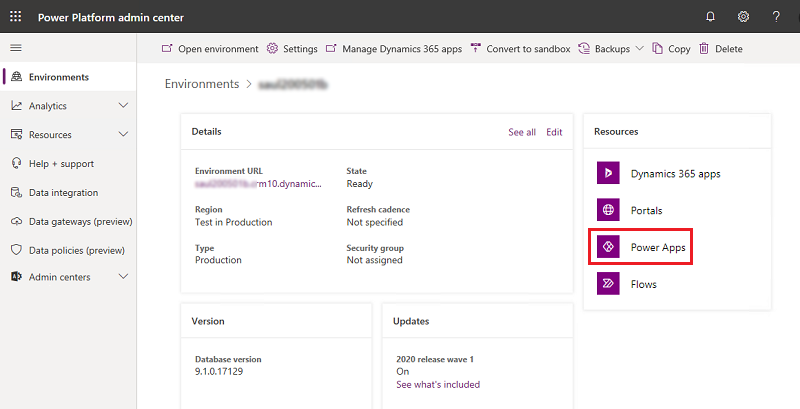Click the Power Platform admin center title
The width and height of the screenshot is (800, 409).
pyautogui.click(x=111, y=17)
